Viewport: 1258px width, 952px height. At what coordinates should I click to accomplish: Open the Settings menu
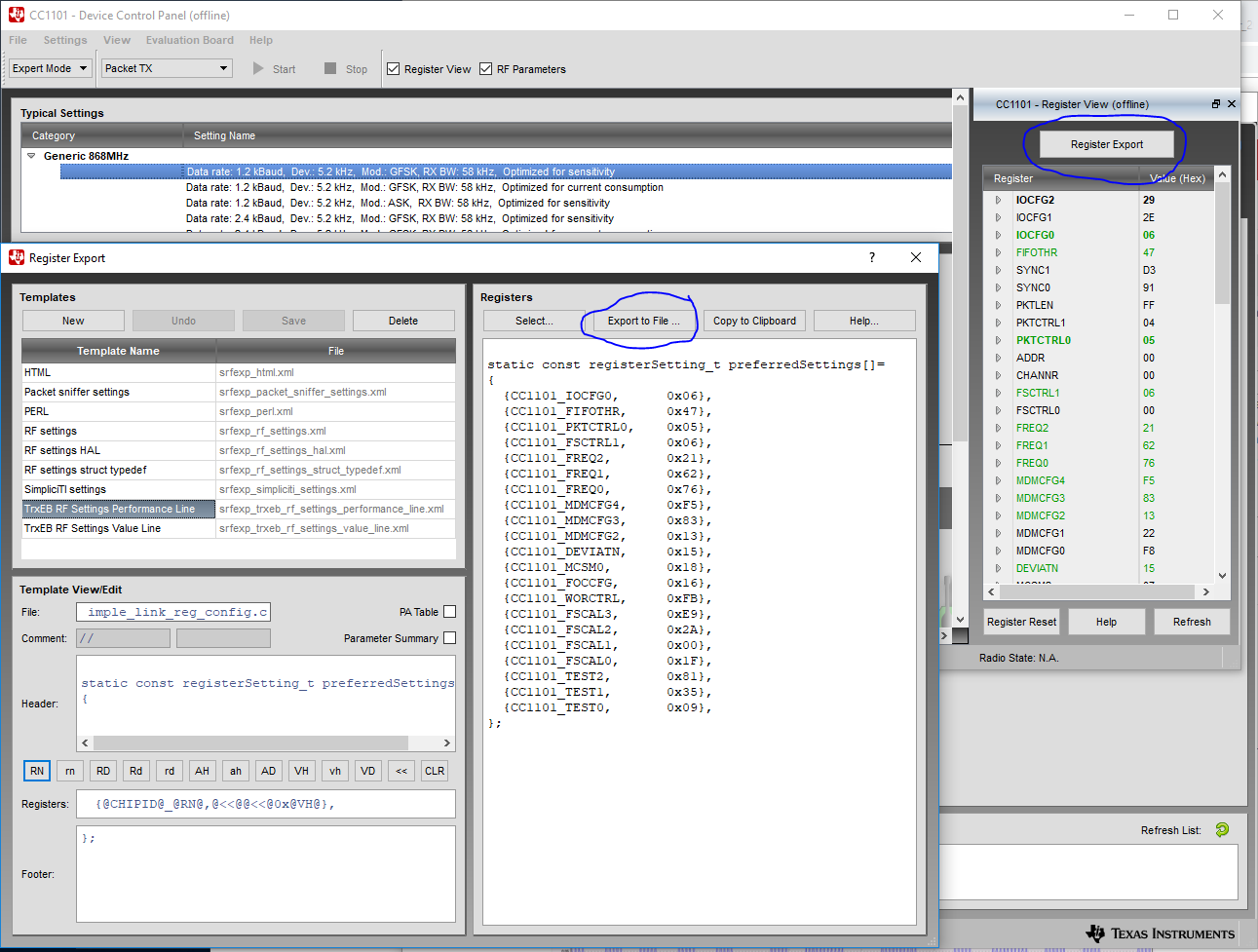coord(65,40)
